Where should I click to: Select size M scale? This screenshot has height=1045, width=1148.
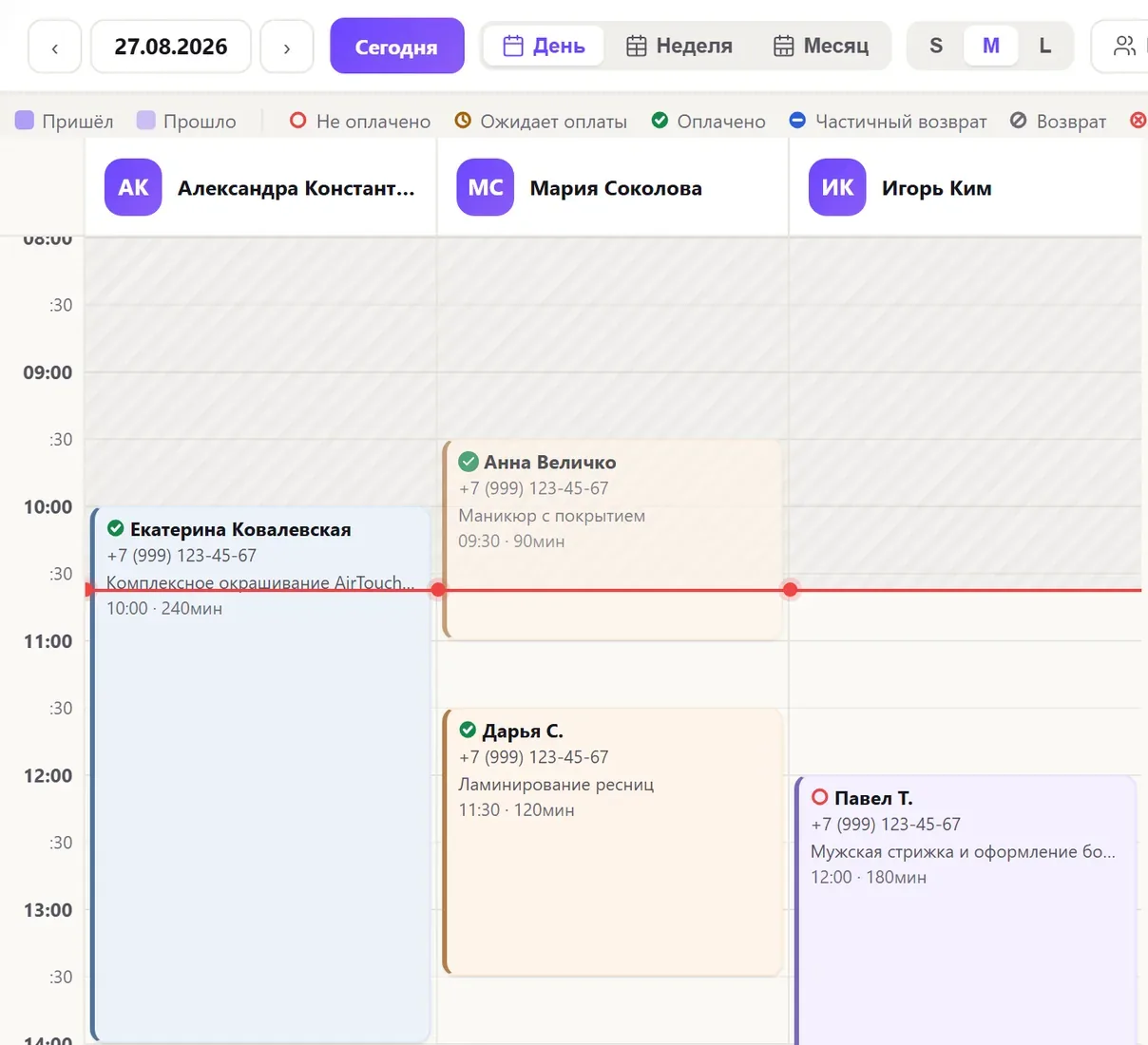(991, 46)
